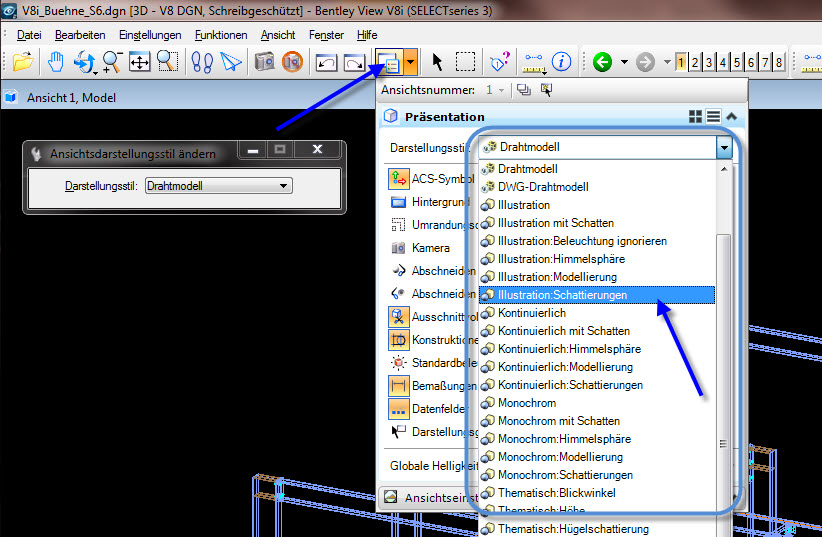Activate the Walk footsteps tool
Image resolution: width=822 pixels, height=537 pixels.
coord(202,62)
